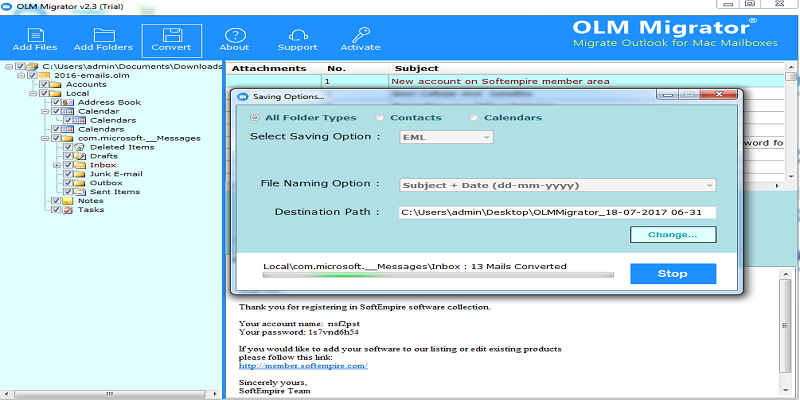Toggle the Address Book checkbox

point(56,102)
